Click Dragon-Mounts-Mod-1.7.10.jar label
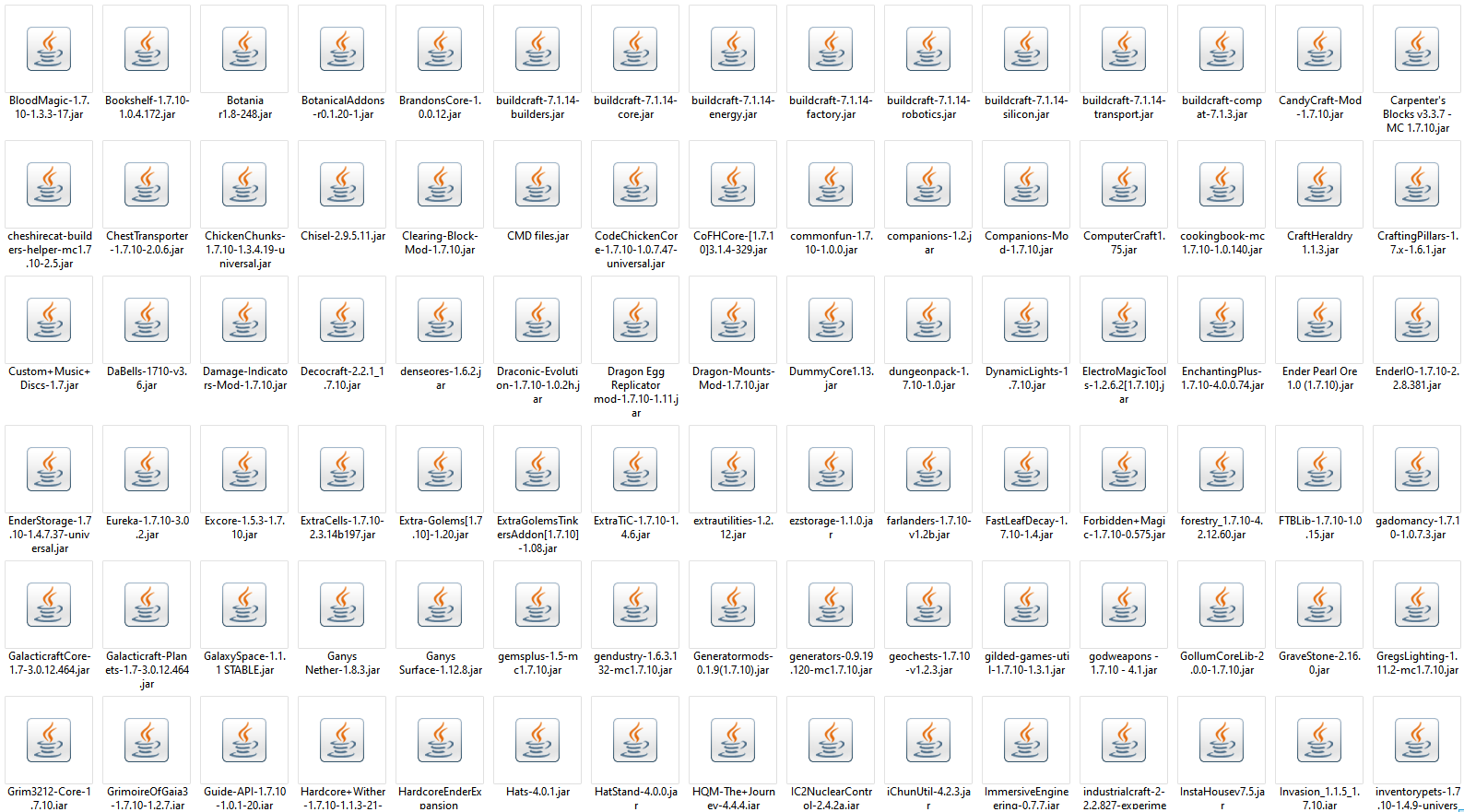1464x812 pixels. [x=733, y=378]
